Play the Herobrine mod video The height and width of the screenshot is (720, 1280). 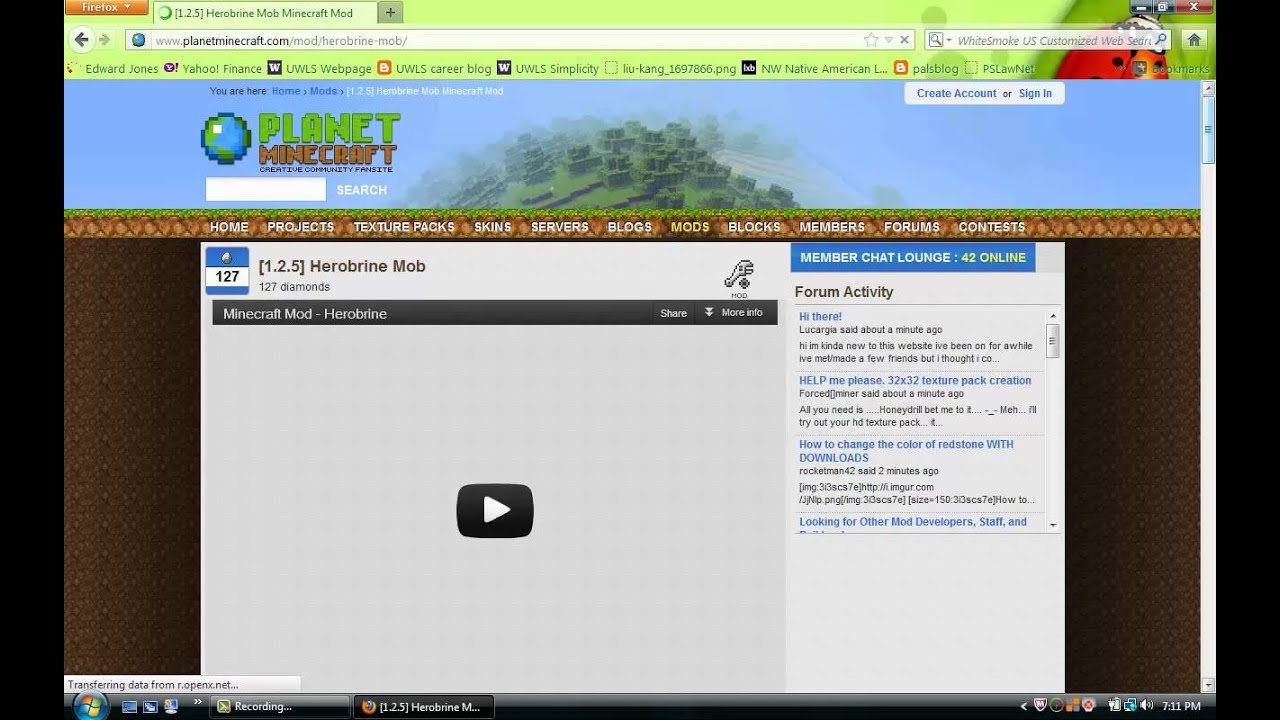pyautogui.click(x=495, y=511)
